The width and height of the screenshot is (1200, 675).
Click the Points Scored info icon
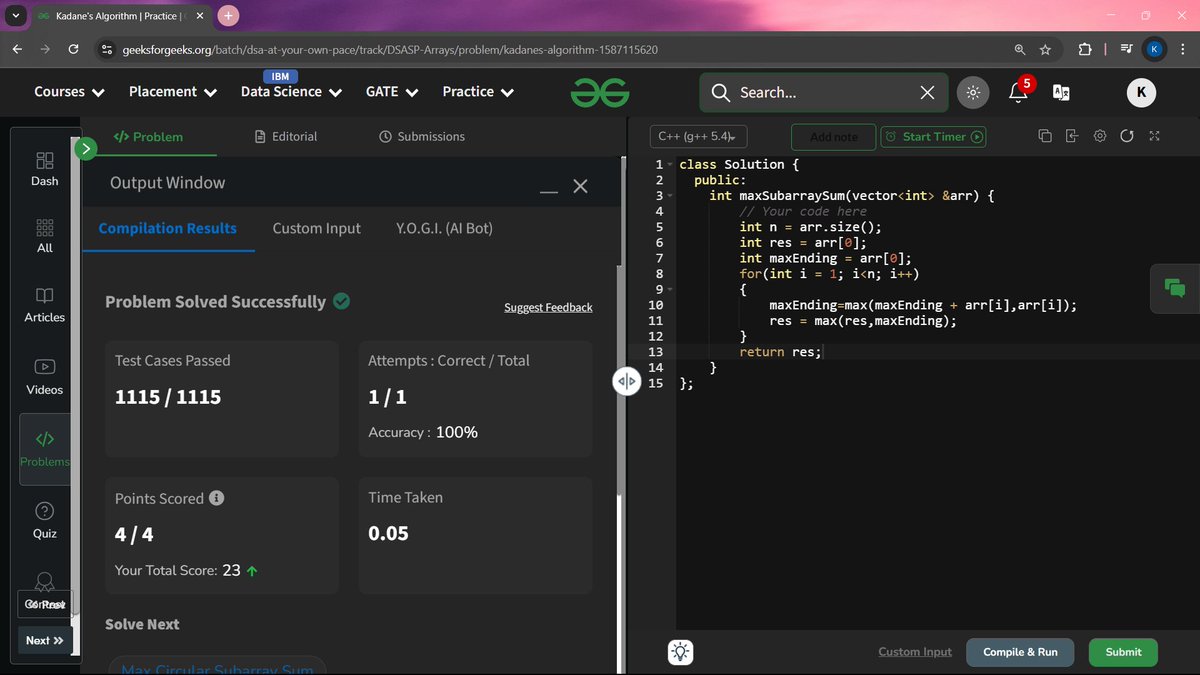(x=217, y=498)
